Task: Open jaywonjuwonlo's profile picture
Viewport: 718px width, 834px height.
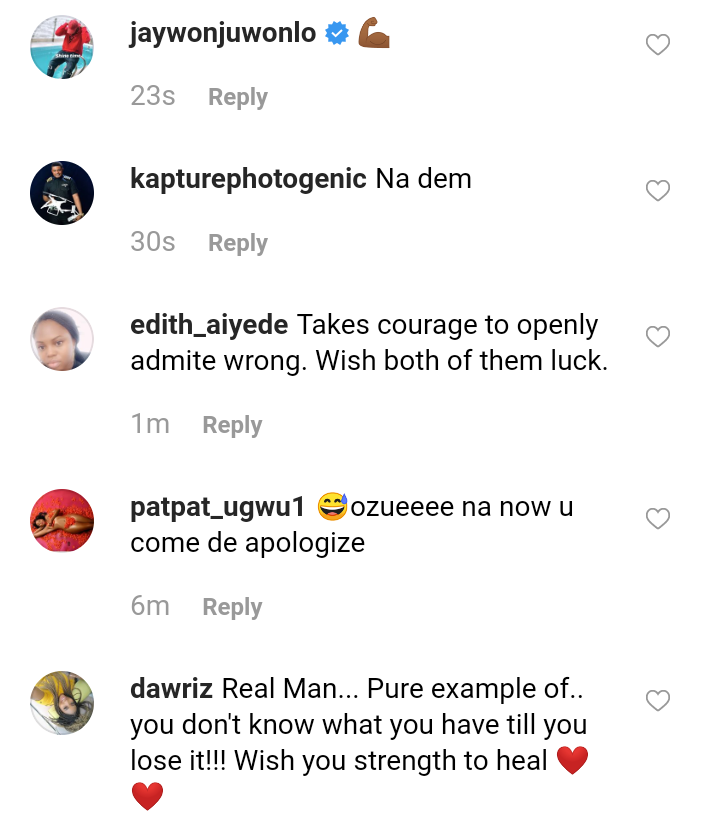Action: (62, 46)
